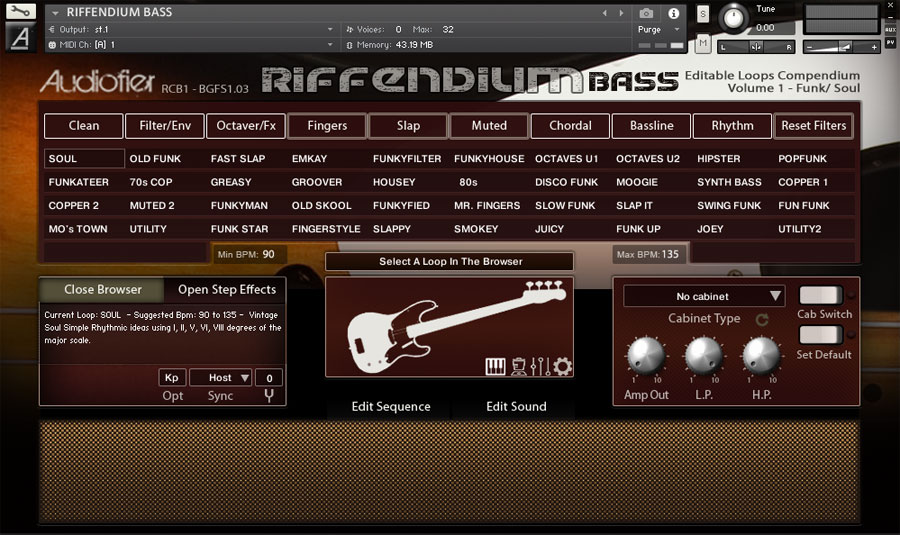
Task: Toggle the Muted filter
Action: click(x=489, y=126)
